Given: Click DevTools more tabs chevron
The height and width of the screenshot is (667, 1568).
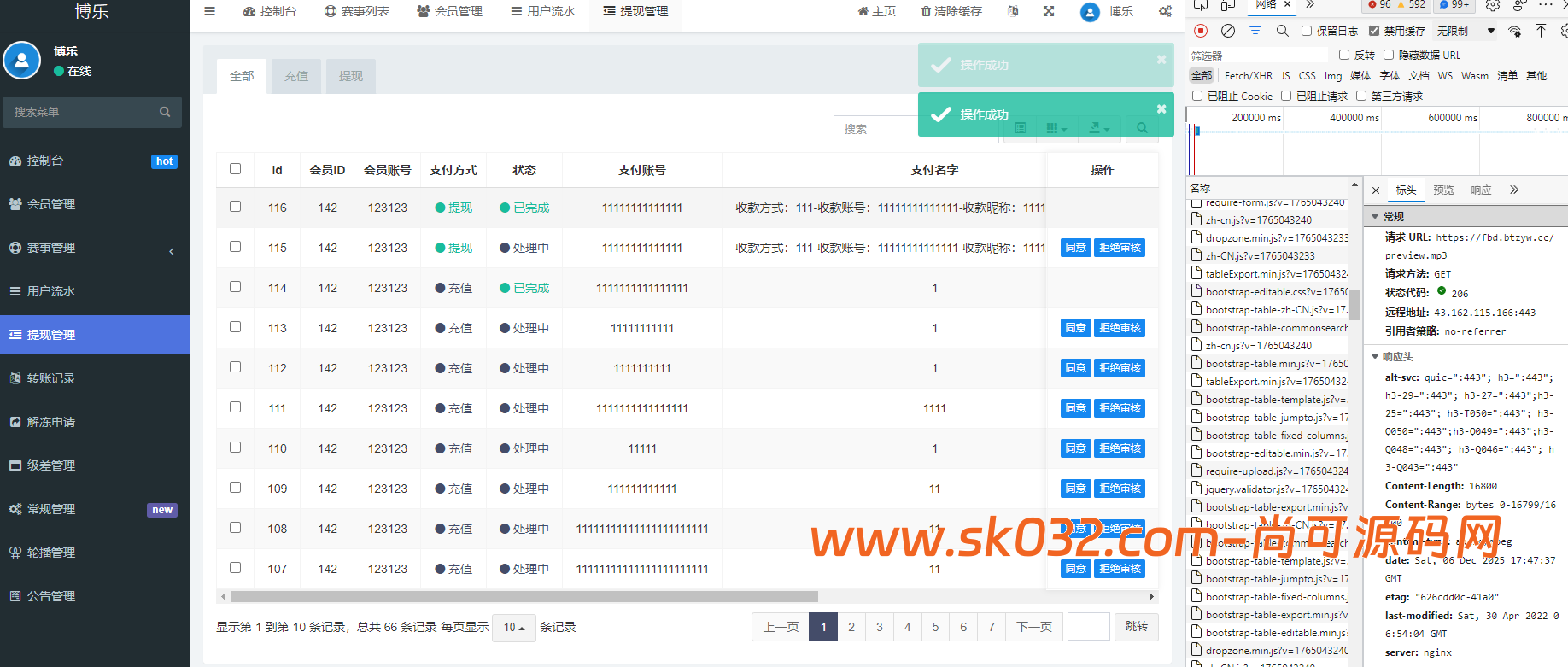Looking at the screenshot, I should click(x=1310, y=5).
